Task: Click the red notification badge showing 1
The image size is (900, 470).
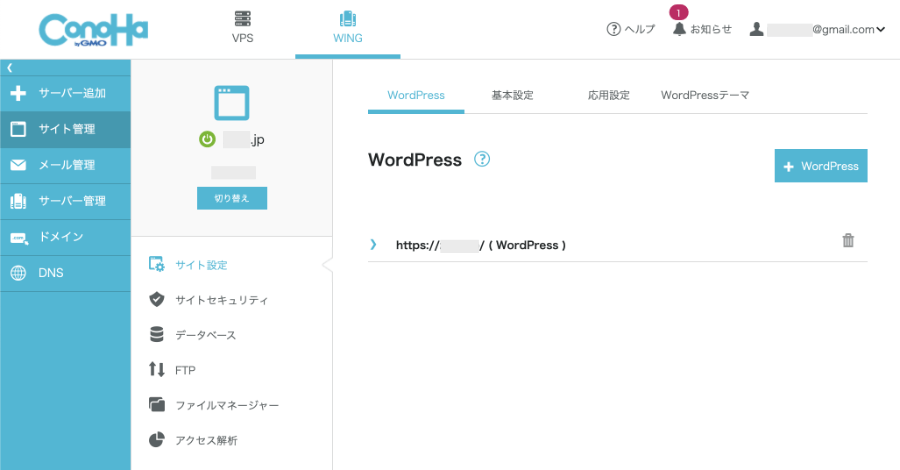Action: (x=678, y=13)
